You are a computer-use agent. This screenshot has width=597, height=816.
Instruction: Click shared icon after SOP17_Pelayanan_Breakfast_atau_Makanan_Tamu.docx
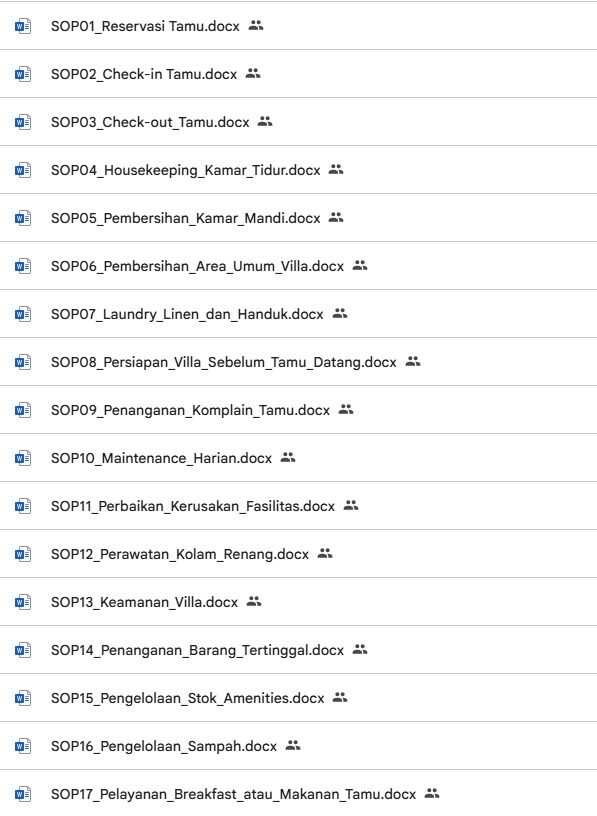pyautogui.click(x=433, y=793)
